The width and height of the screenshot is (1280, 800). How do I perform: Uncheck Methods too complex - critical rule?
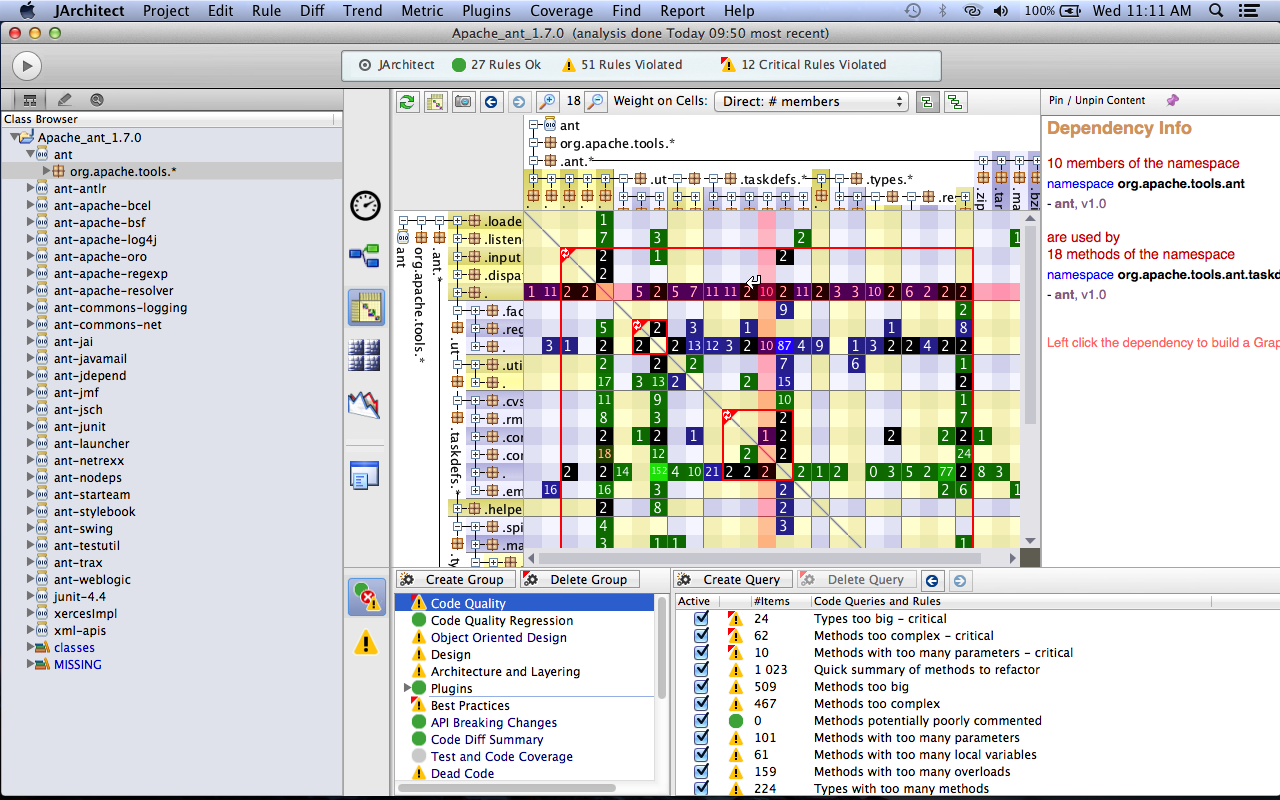tap(701, 636)
